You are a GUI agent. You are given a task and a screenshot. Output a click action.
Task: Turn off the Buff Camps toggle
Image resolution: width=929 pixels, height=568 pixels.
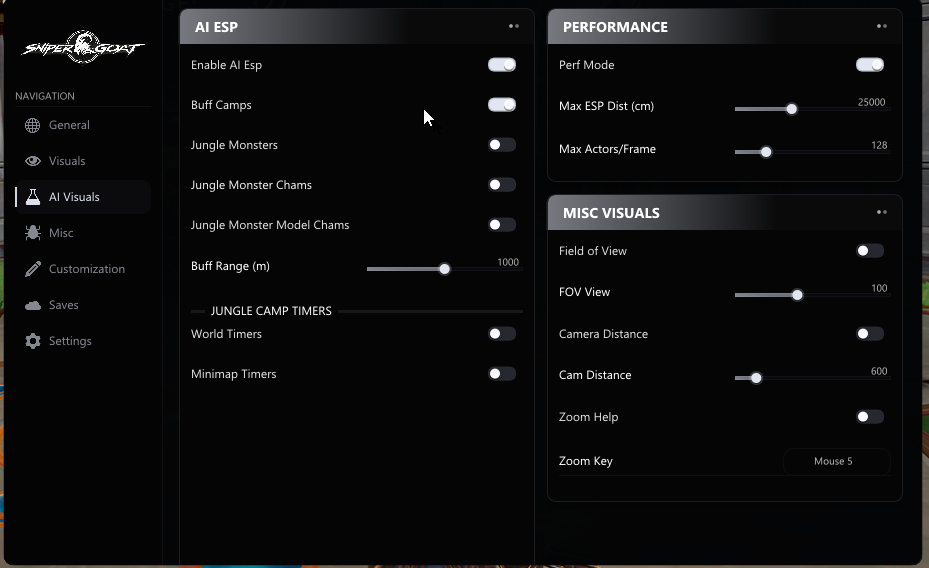pyautogui.click(x=502, y=105)
